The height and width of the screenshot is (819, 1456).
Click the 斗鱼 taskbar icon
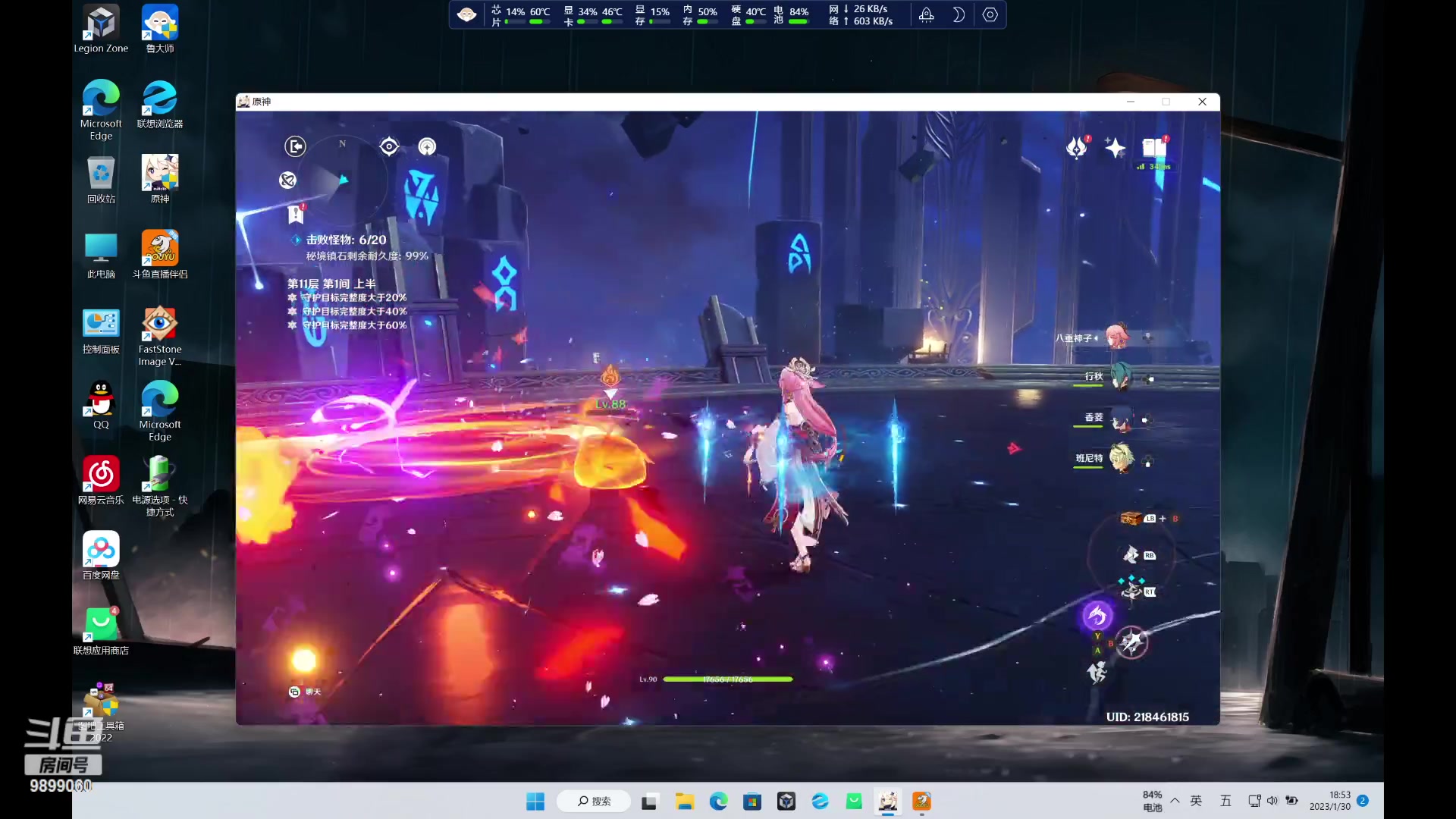921,802
